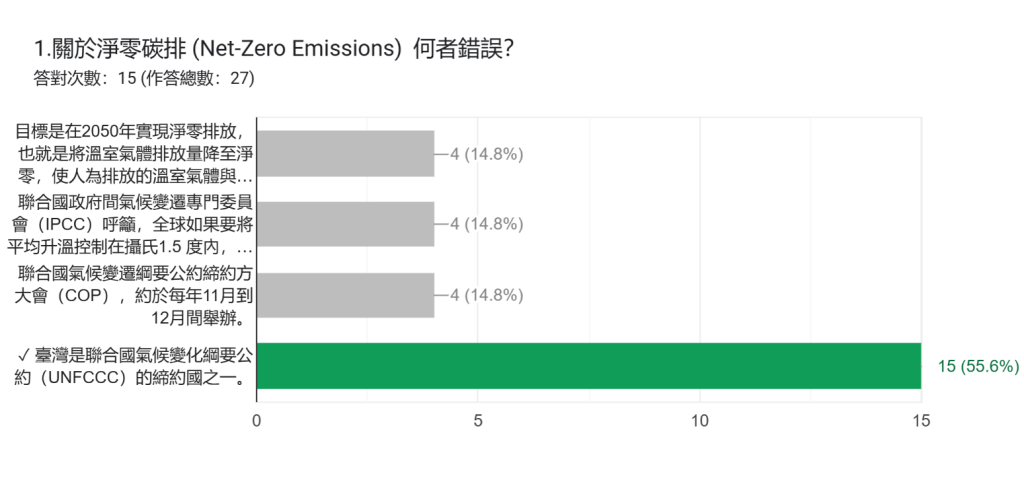Select the gray bar for the 2050年 option
The height and width of the screenshot is (486, 1024).
[x=346, y=154]
